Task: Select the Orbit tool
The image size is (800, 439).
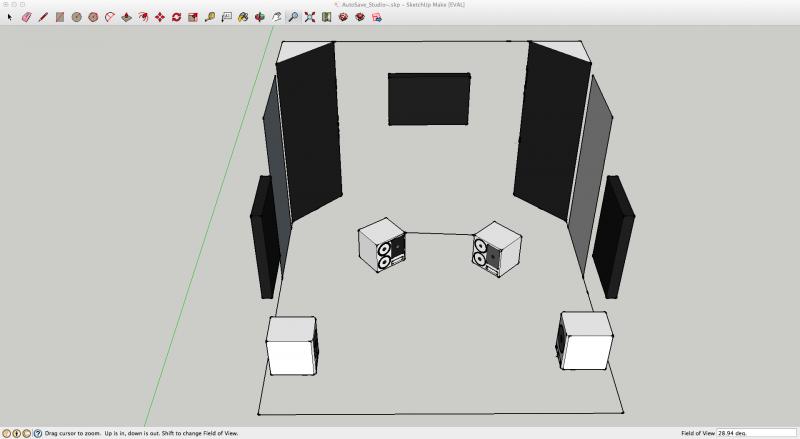Action: point(260,17)
